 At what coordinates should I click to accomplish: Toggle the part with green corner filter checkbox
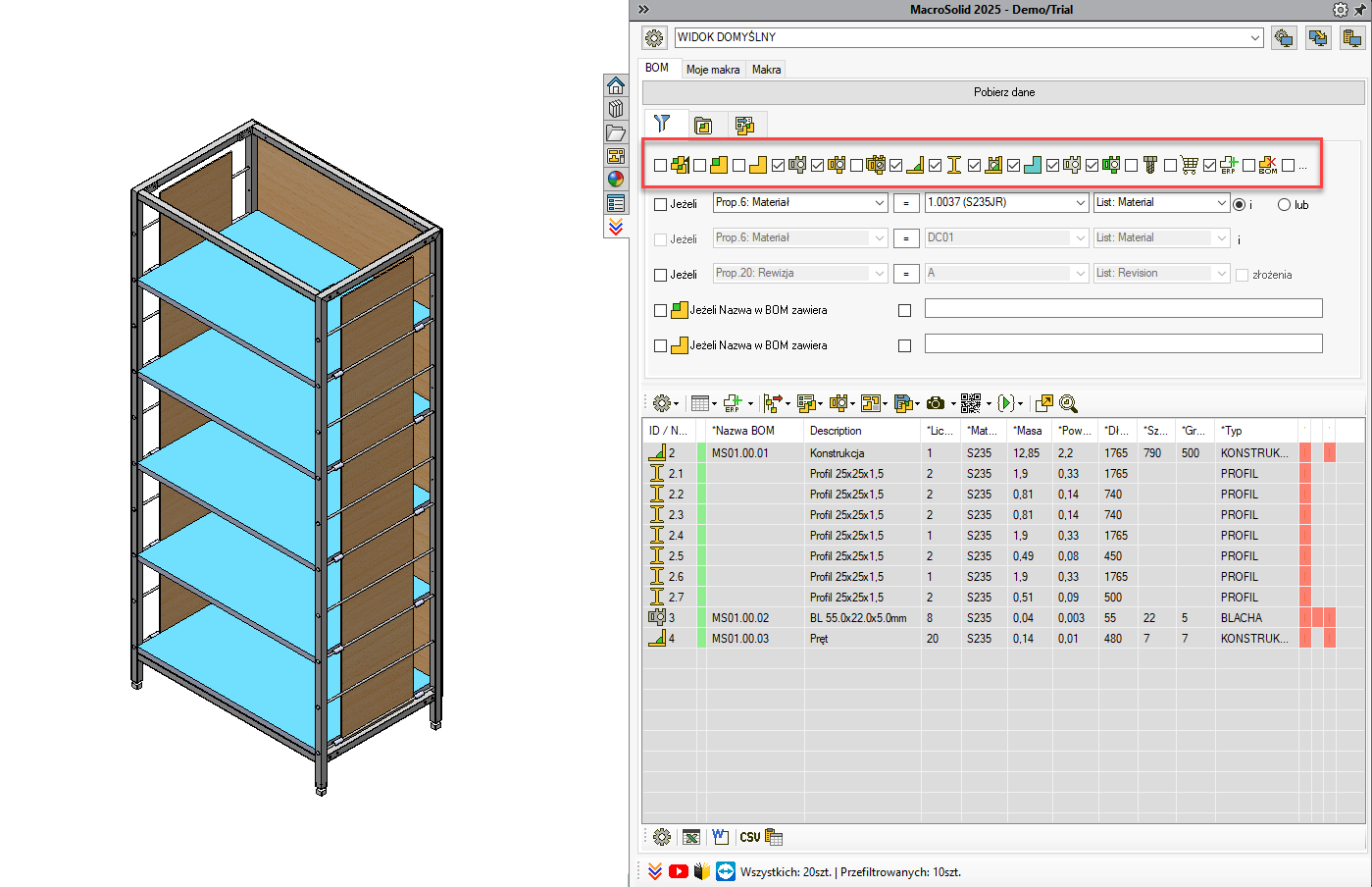(699, 166)
